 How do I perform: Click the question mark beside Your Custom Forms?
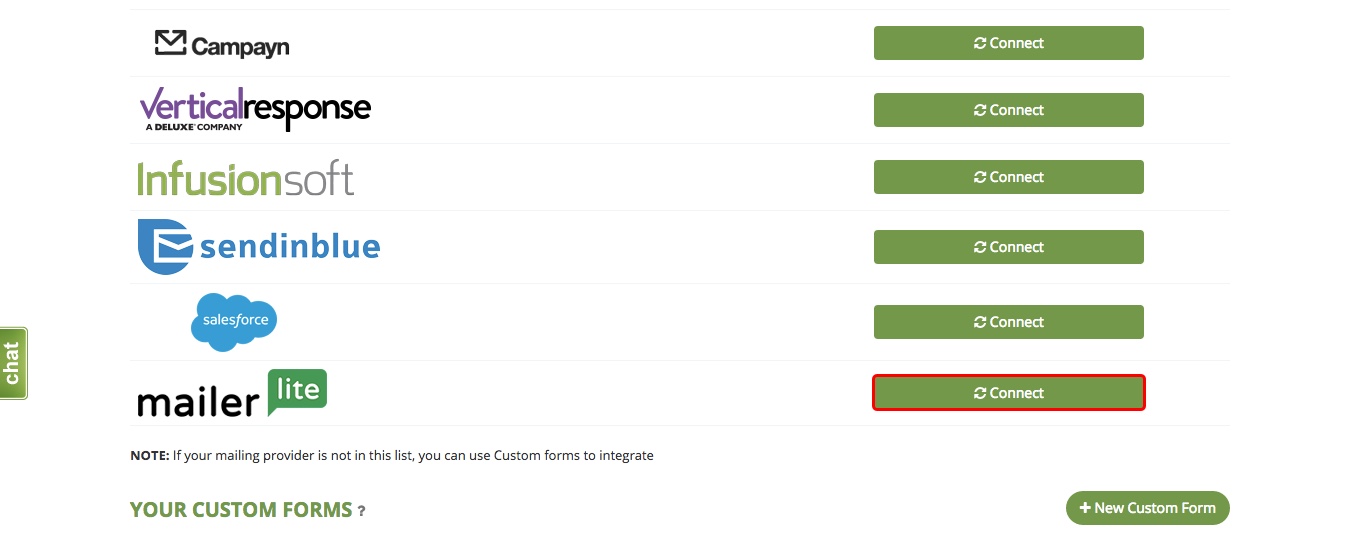coord(361,511)
